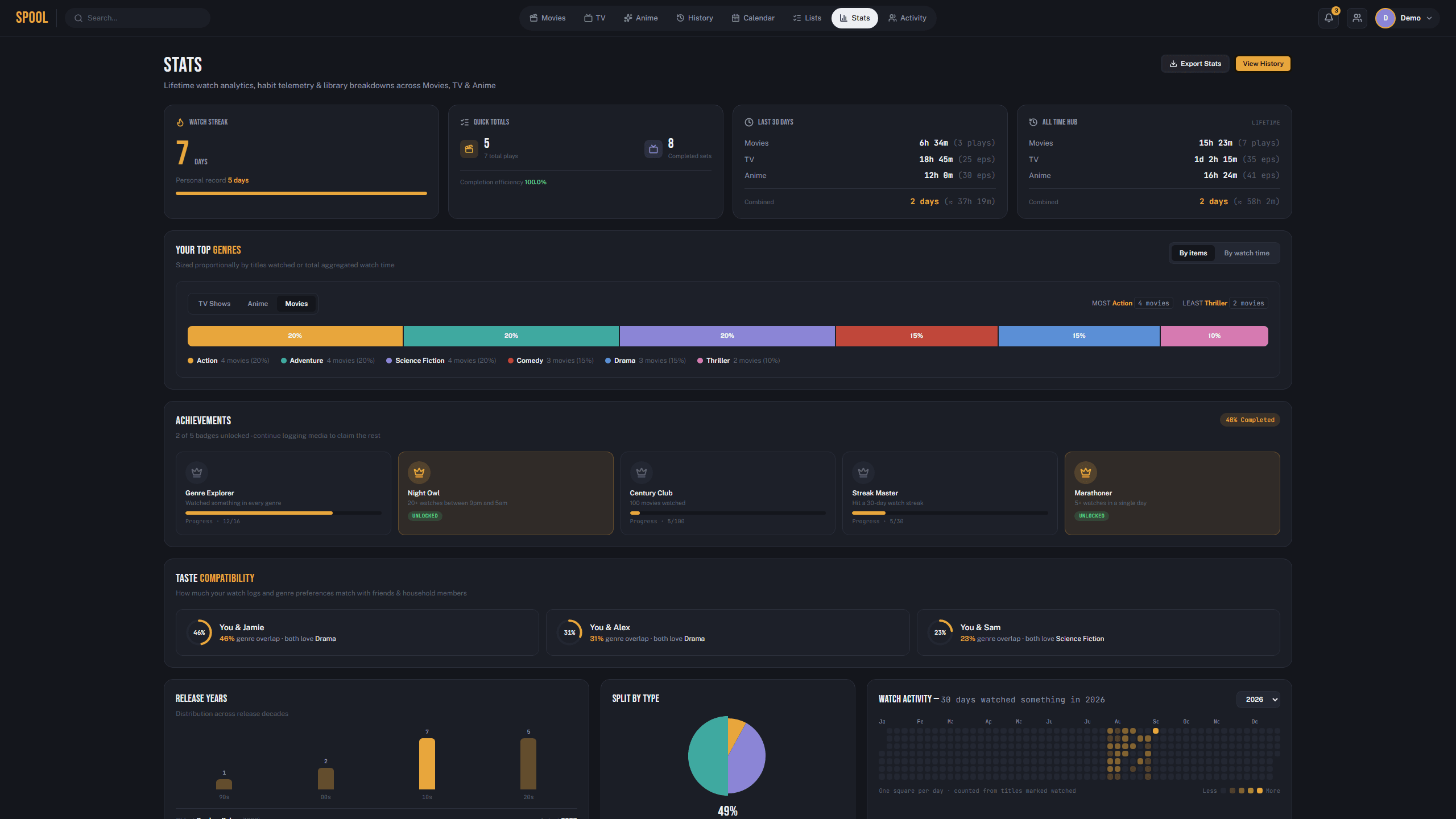Open the History nav tab

[x=694, y=18]
